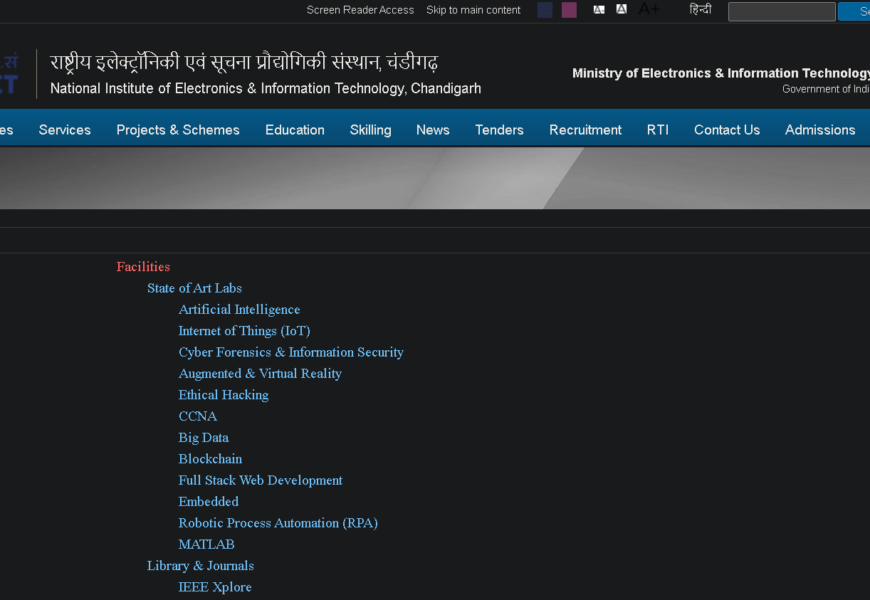870x600 pixels.
Task: Click the search input field
Action: point(781,12)
